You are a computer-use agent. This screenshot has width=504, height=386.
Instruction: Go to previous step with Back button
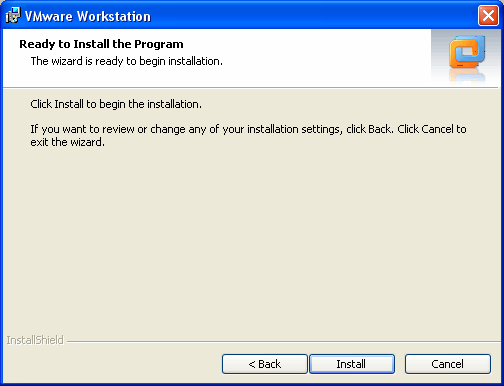click(x=264, y=364)
